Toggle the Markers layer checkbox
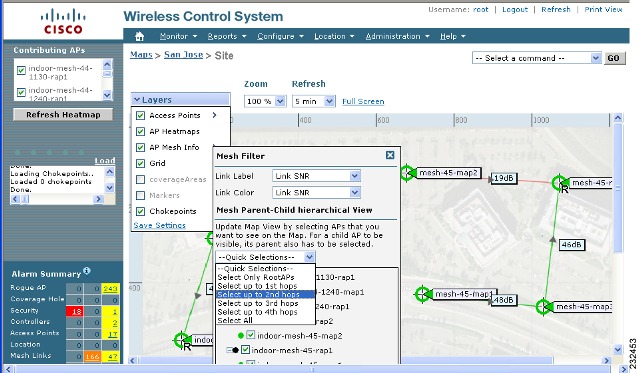The height and width of the screenshot is (373, 640). pyautogui.click(x=140, y=195)
